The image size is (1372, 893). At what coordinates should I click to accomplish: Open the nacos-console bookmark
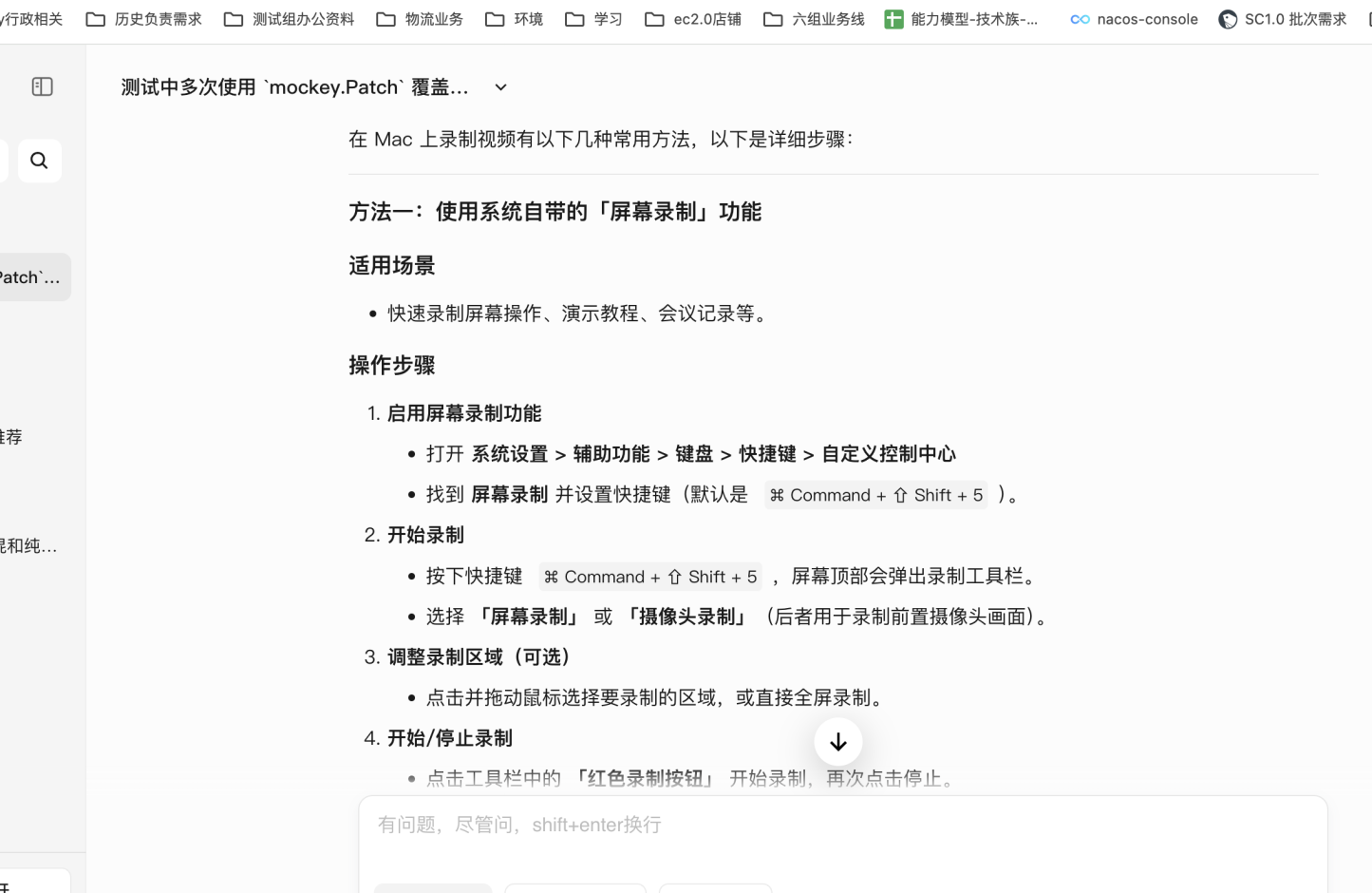1134,18
